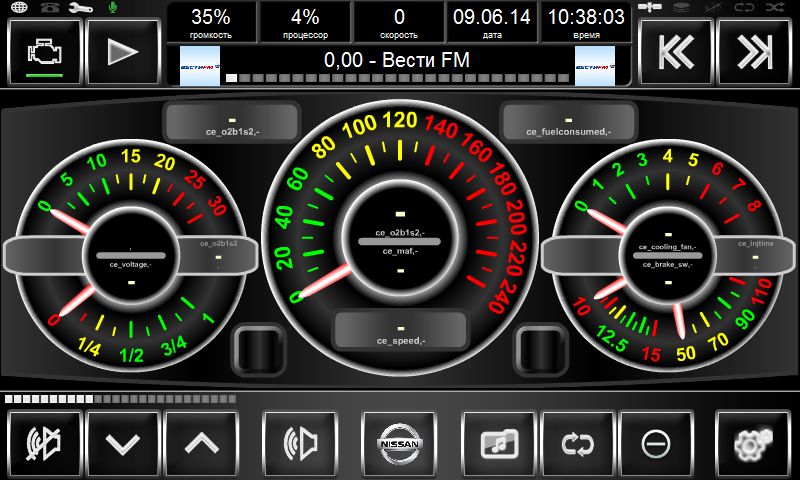Click the 120 mark on the speedometer
The height and width of the screenshot is (480, 800).
pyautogui.click(x=399, y=120)
